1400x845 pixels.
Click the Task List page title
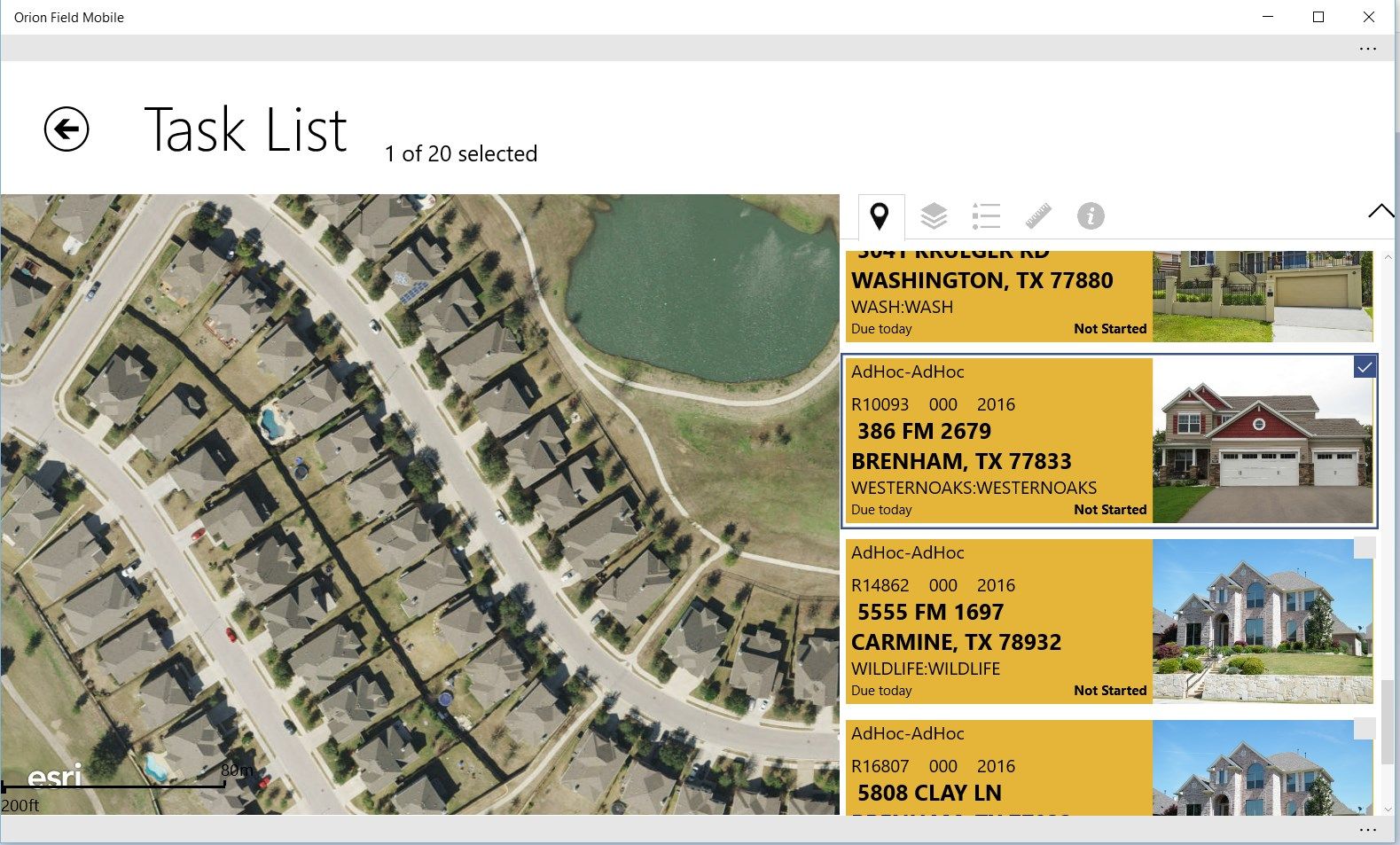246,129
